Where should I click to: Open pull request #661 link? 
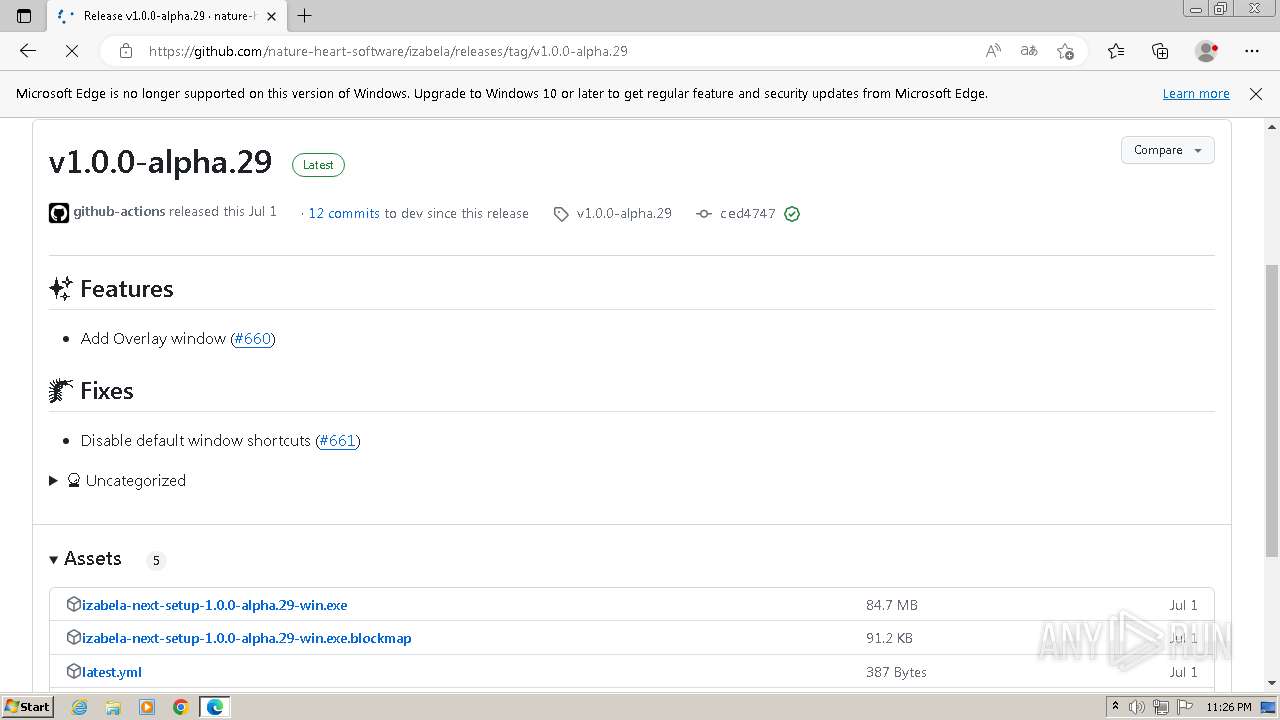point(337,441)
